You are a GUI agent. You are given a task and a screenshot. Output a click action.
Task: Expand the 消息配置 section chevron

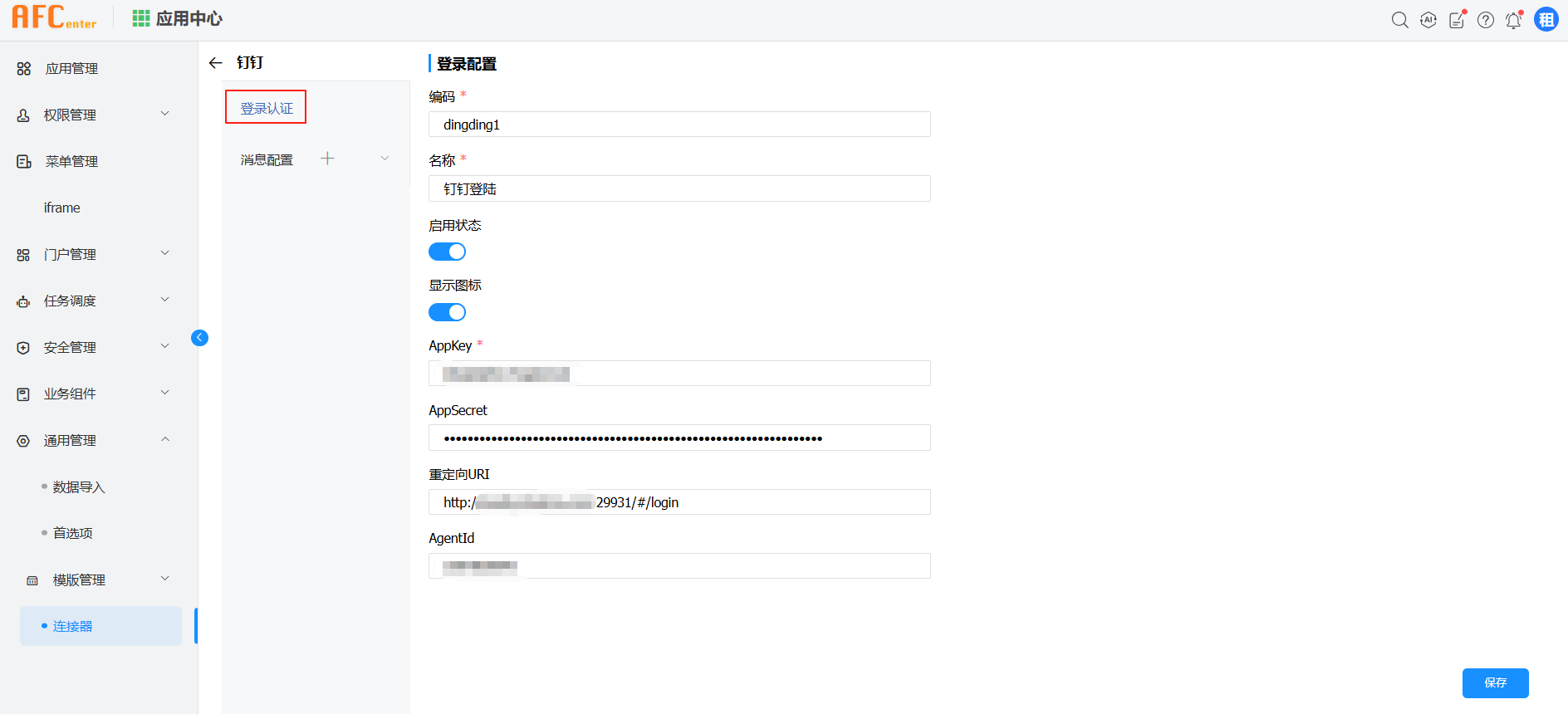click(385, 159)
